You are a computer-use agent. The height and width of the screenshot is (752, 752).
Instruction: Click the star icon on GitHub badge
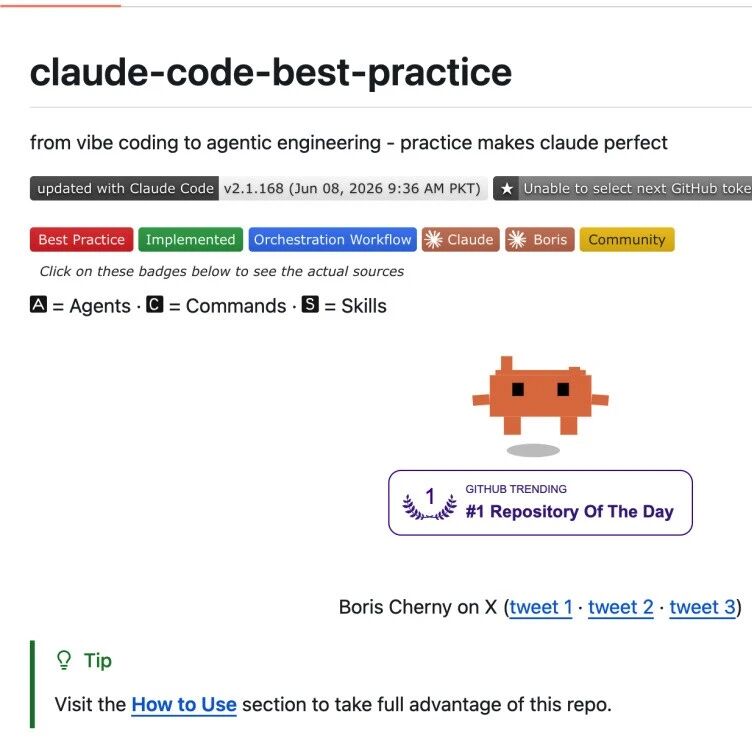click(x=506, y=188)
